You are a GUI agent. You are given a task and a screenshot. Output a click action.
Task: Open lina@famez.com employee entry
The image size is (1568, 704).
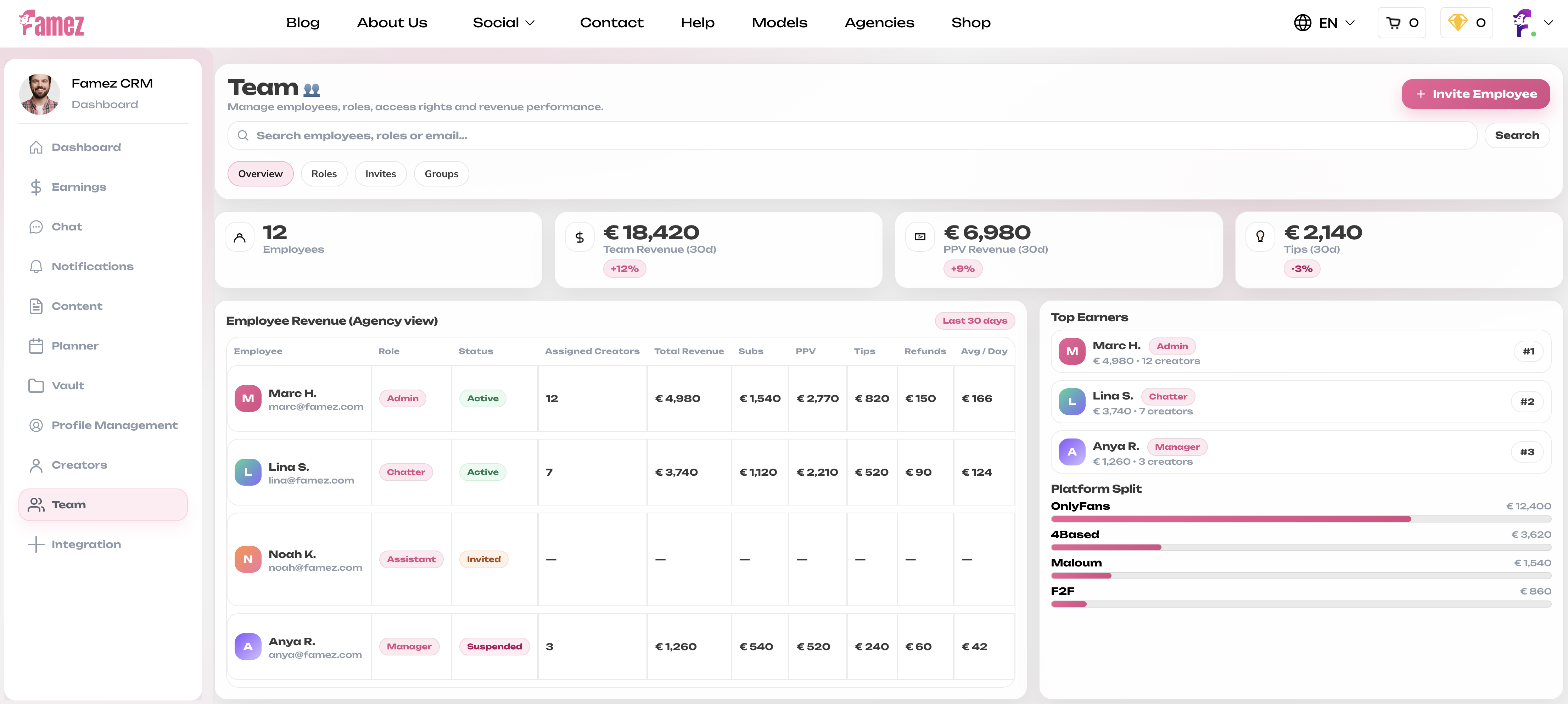tap(312, 480)
